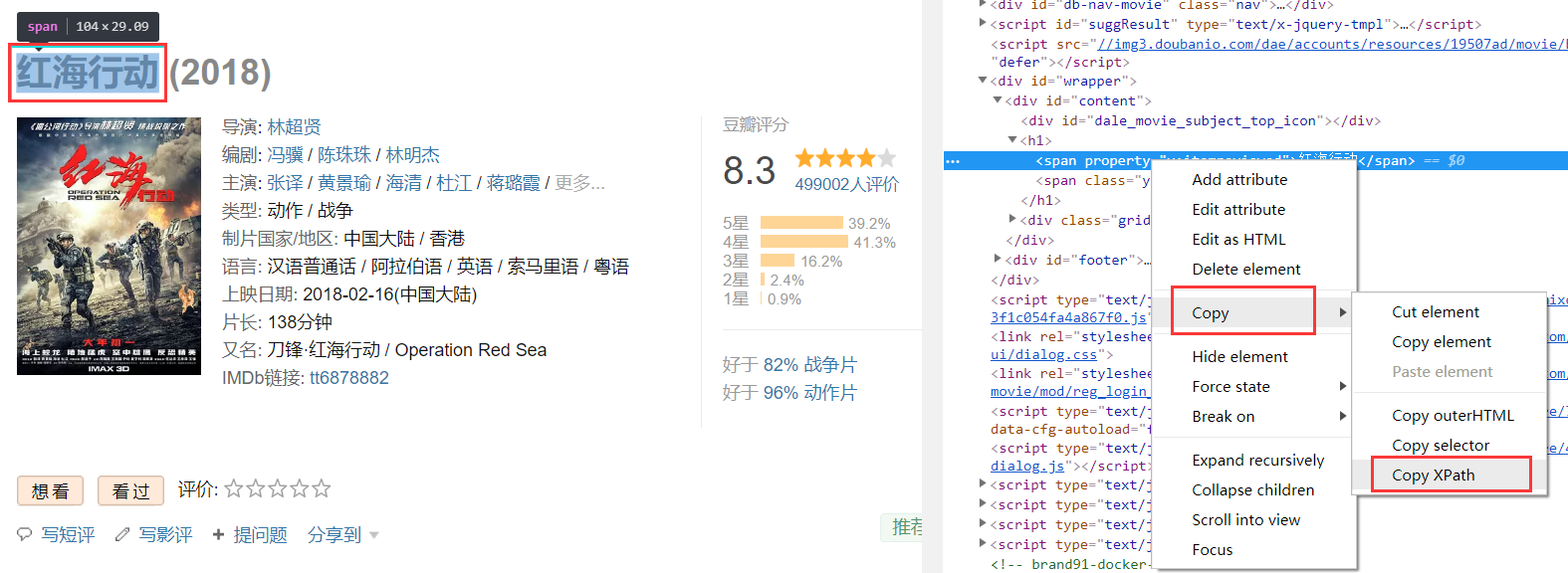This screenshot has width=1568, height=573.
Task: Expand the script suggResult node
Action: 983,23
